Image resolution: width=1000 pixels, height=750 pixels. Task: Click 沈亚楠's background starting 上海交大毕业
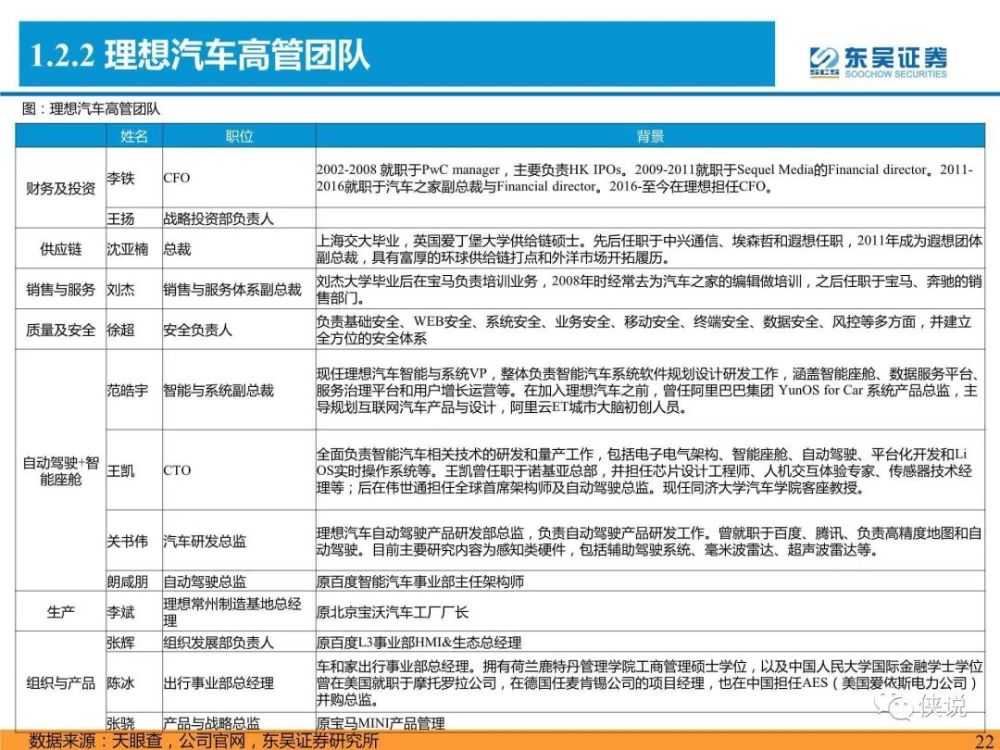point(649,249)
